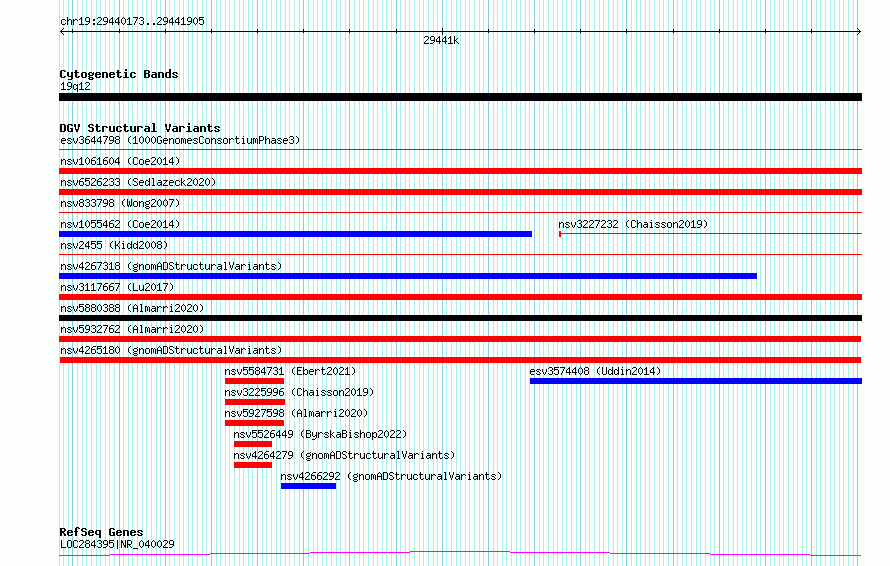Click the red bar under nsv5932762

coord(460,339)
